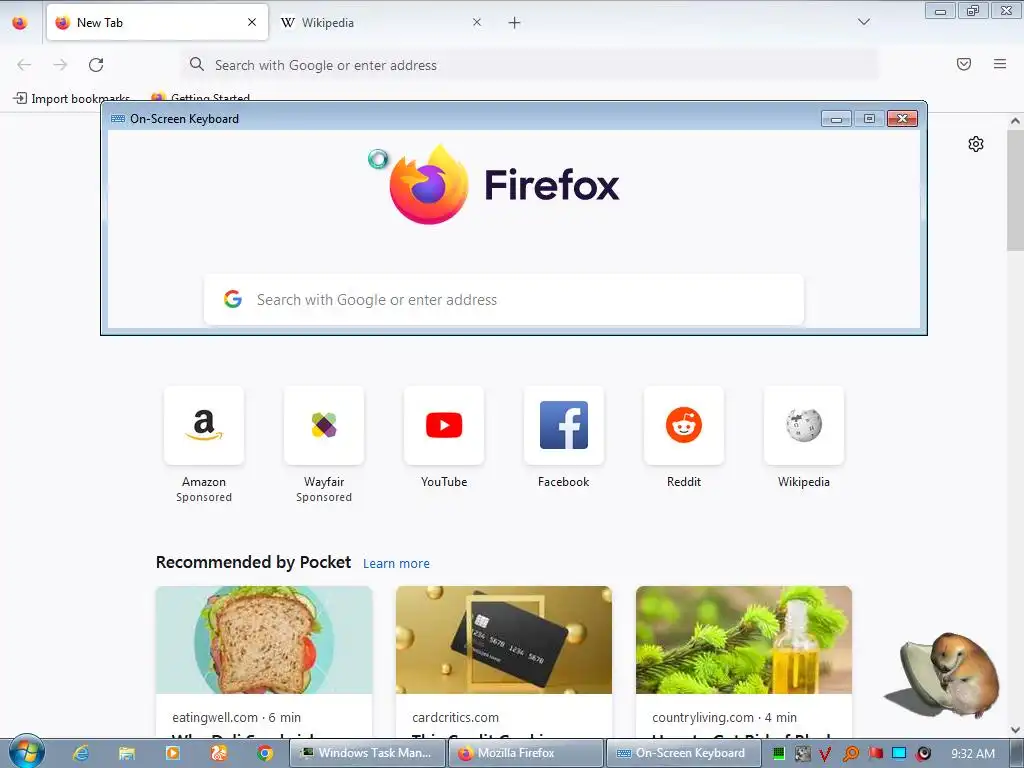The image size is (1024, 768).
Task: Click the On-Screen Keyboard title bar
Action: click(x=457, y=119)
